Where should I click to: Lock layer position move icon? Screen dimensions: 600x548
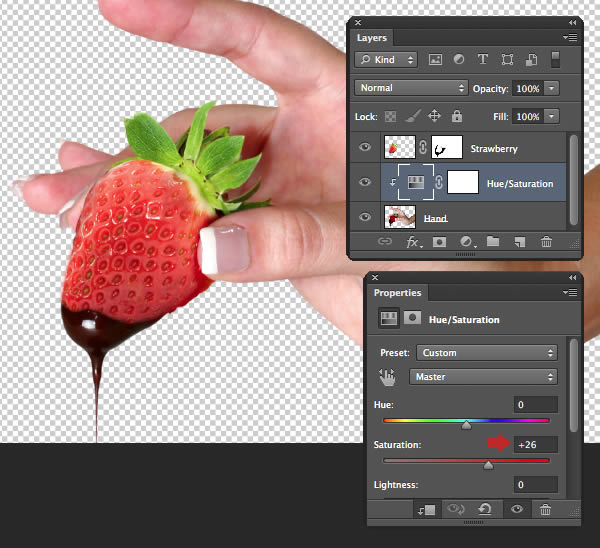point(434,116)
